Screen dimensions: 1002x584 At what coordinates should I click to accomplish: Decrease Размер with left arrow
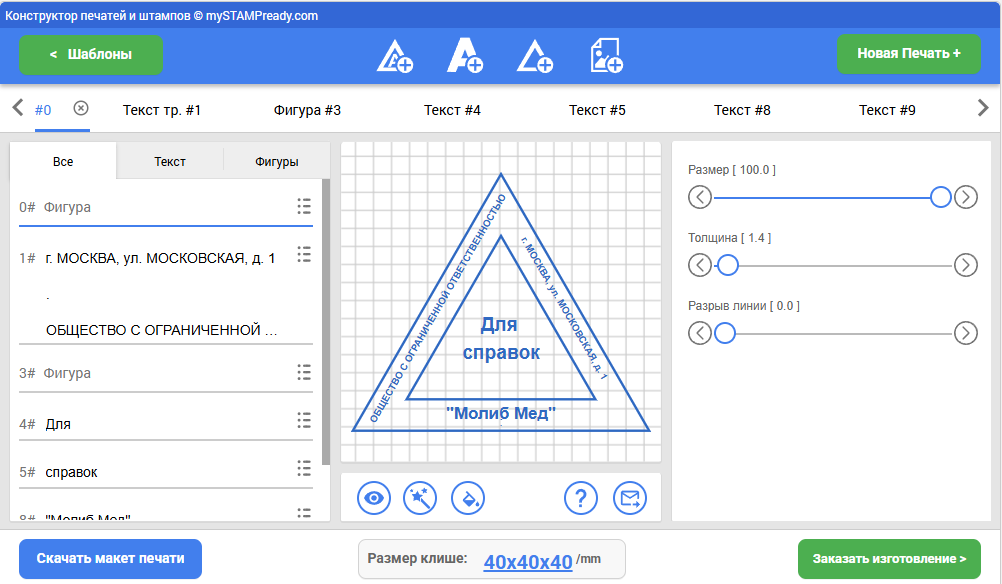(x=700, y=197)
